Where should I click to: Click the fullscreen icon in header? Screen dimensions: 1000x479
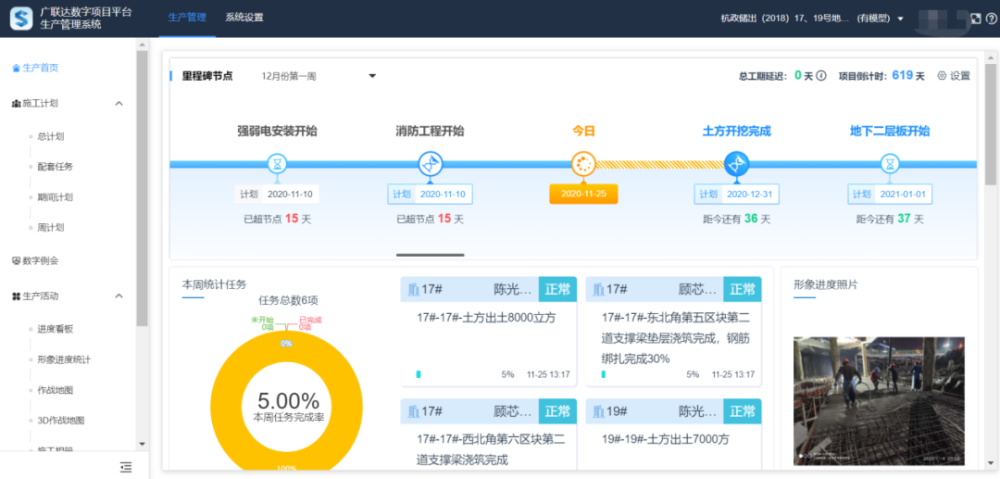(975, 18)
